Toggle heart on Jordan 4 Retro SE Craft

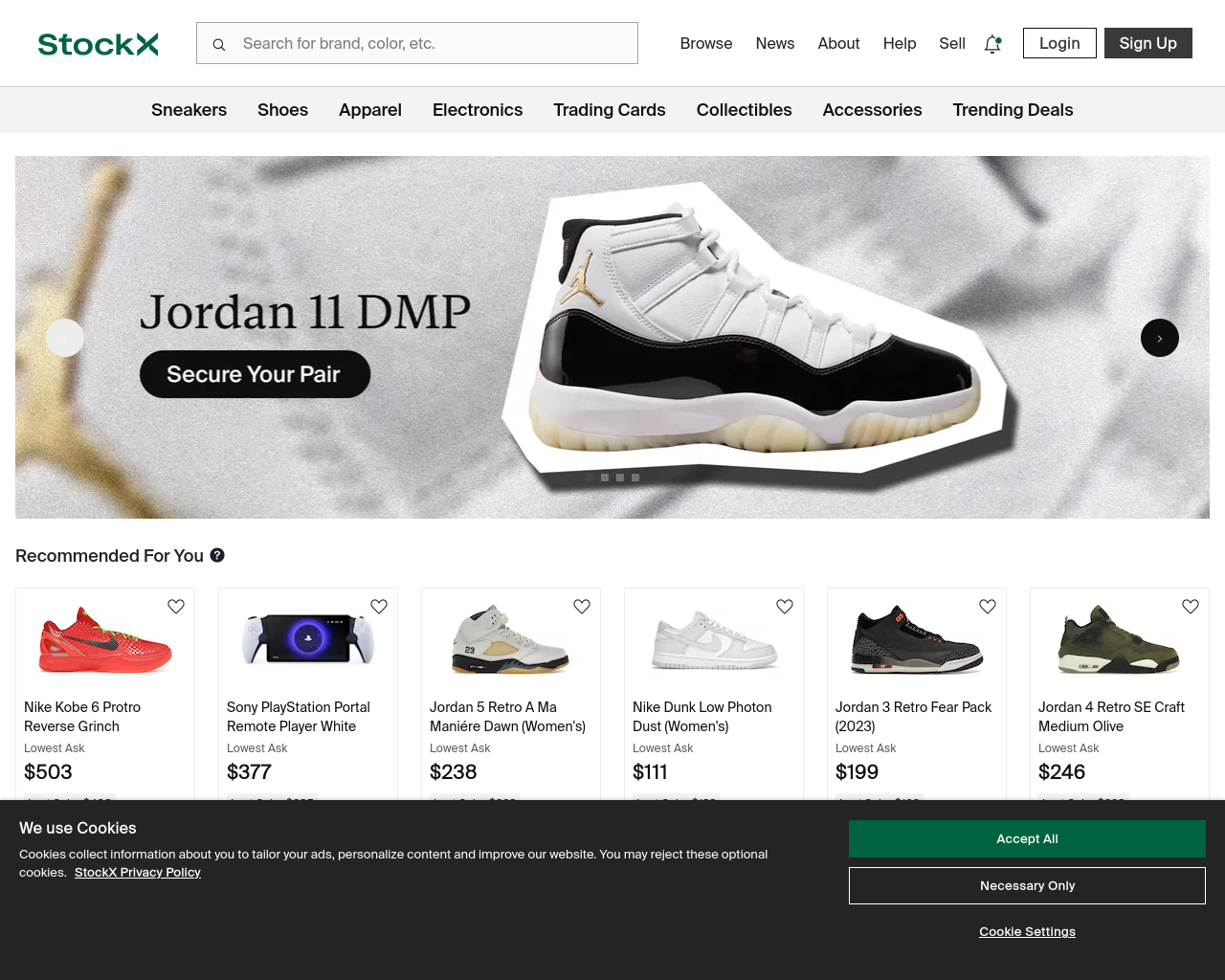pyautogui.click(x=1191, y=607)
